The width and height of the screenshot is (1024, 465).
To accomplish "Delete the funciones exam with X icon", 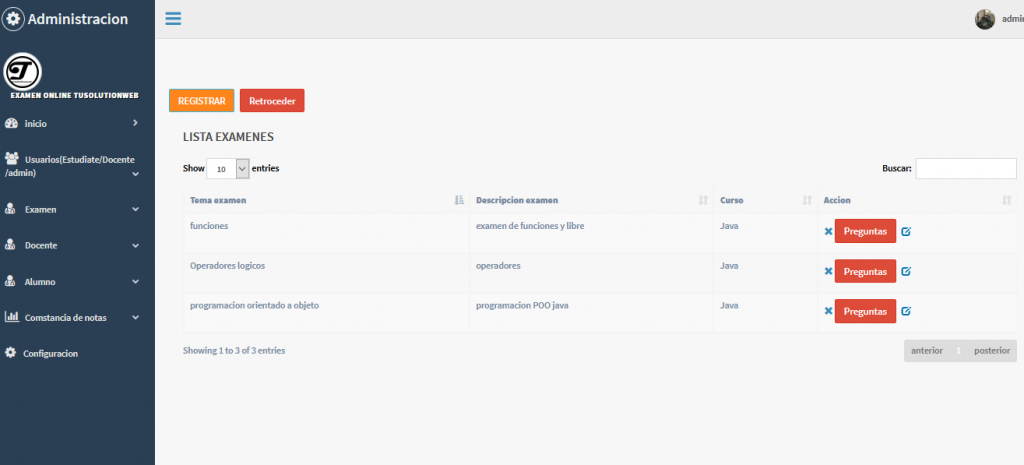I will tap(828, 231).
